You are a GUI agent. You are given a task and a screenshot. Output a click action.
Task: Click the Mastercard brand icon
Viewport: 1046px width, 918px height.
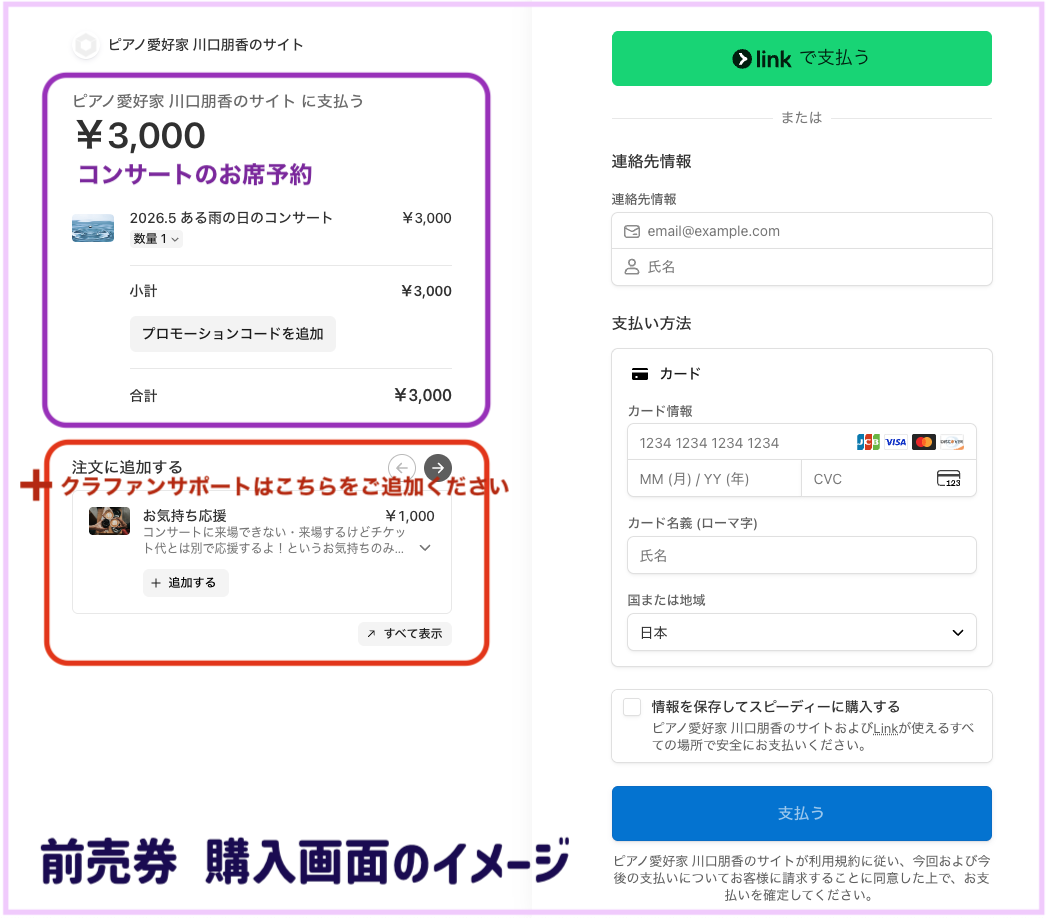click(x=923, y=442)
